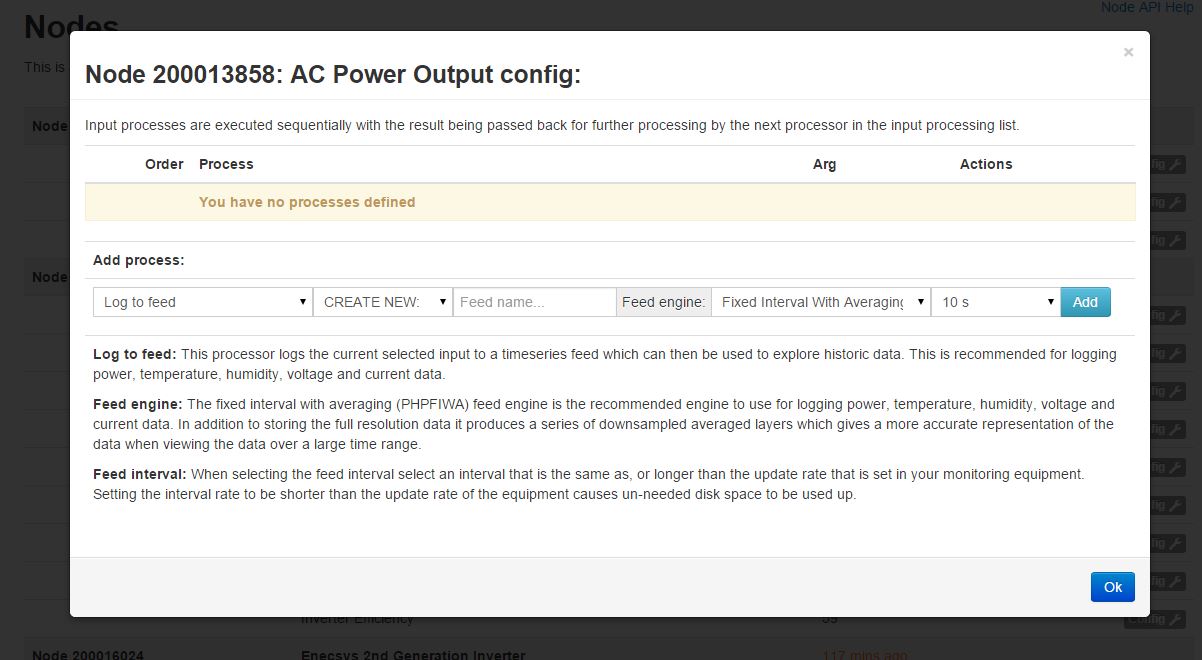Click the Order column header
1202x660 pixels.
pyautogui.click(x=164, y=164)
